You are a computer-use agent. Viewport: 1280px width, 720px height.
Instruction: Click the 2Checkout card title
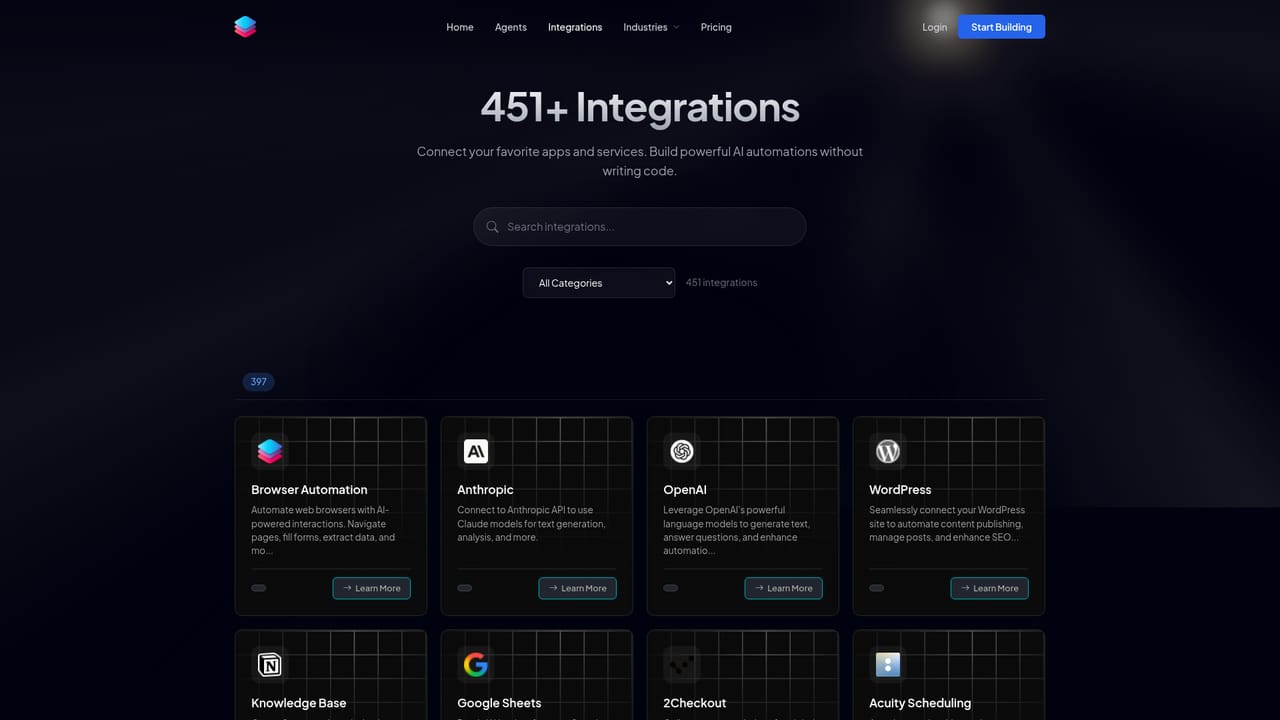point(695,703)
